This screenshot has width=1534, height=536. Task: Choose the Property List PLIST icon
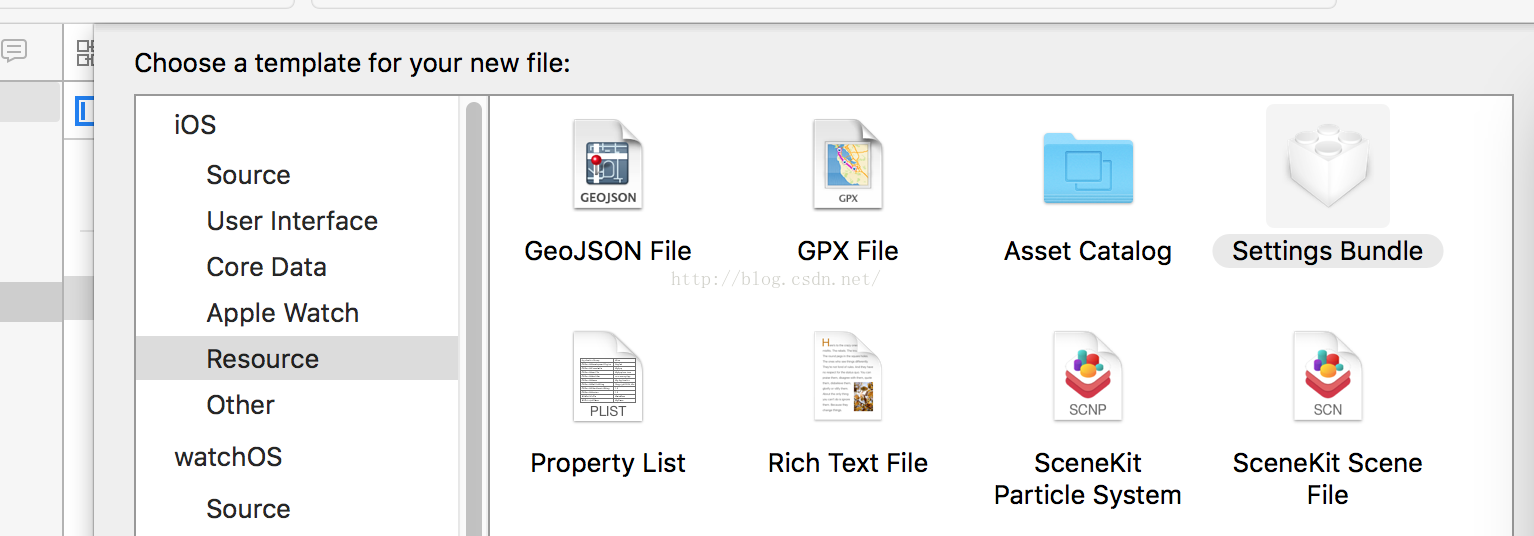(607, 377)
